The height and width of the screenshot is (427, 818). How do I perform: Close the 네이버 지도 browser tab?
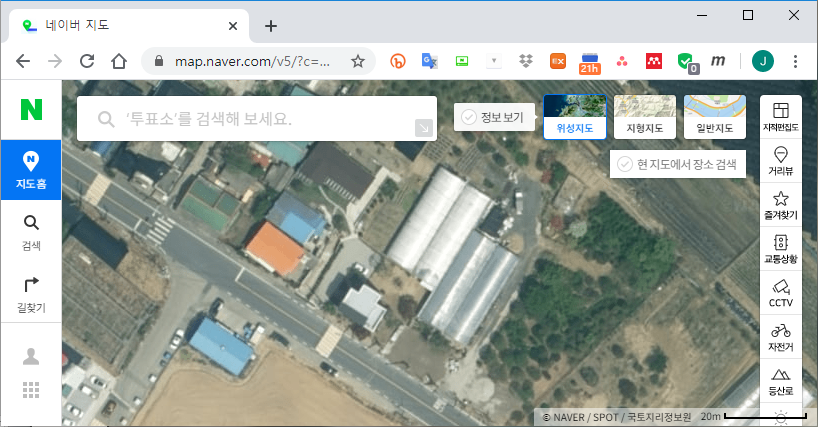233,26
